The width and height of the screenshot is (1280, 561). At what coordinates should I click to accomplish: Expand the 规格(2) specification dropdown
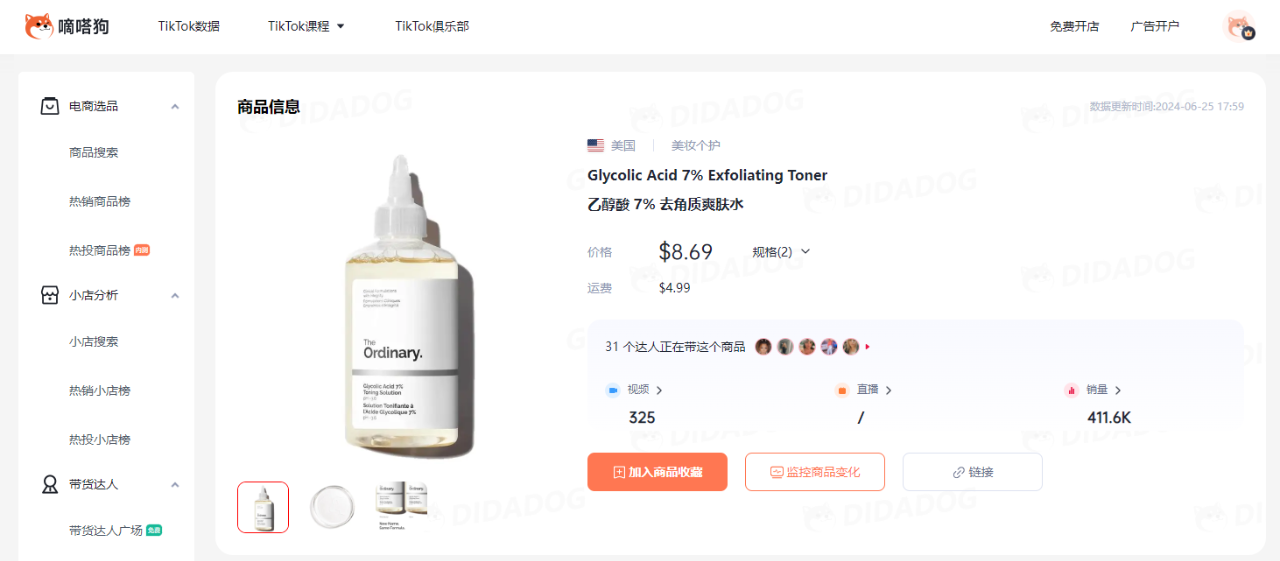[781, 252]
